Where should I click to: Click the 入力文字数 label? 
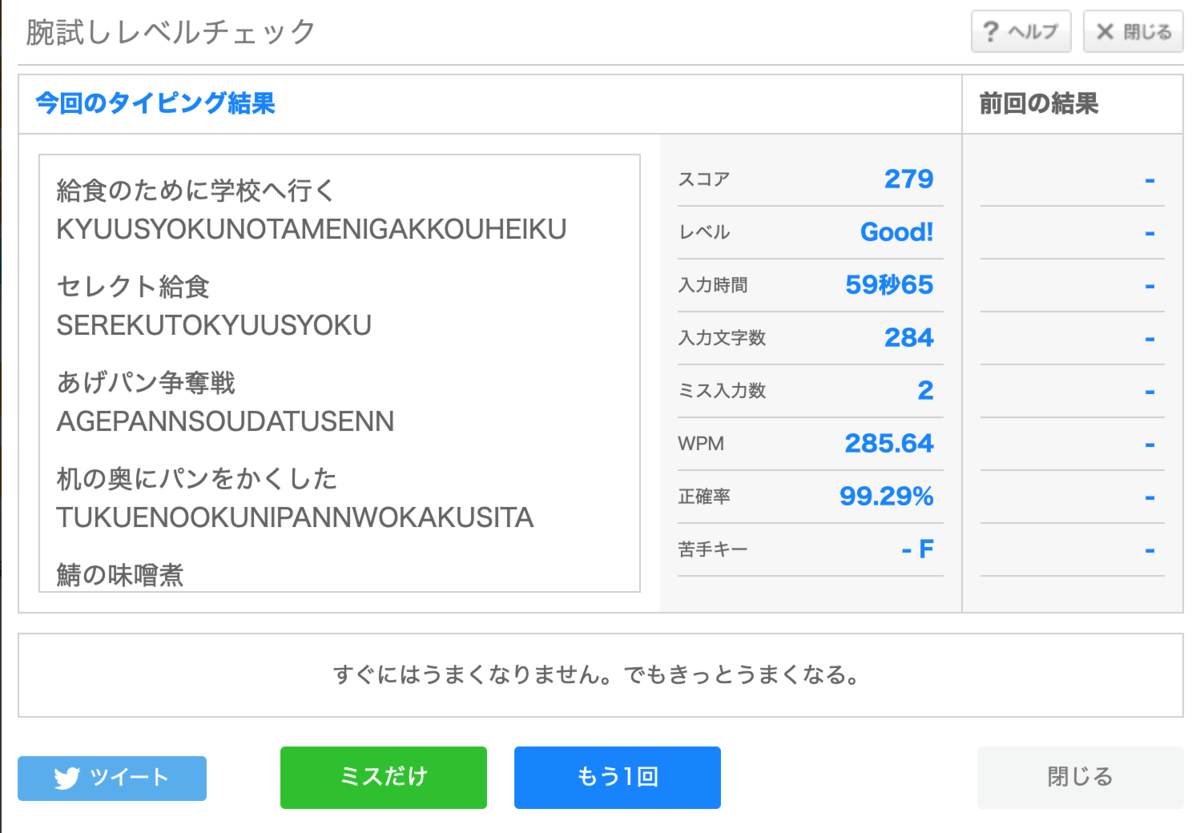pos(722,339)
